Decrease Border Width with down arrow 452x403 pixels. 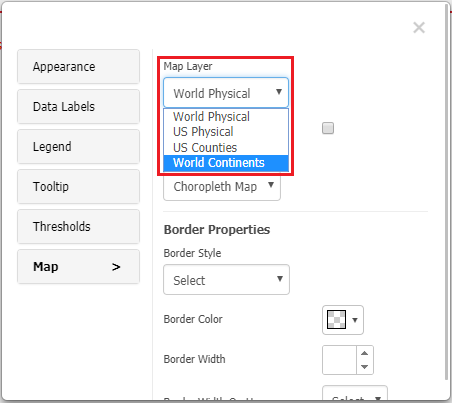pyautogui.click(x=365, y=367)
